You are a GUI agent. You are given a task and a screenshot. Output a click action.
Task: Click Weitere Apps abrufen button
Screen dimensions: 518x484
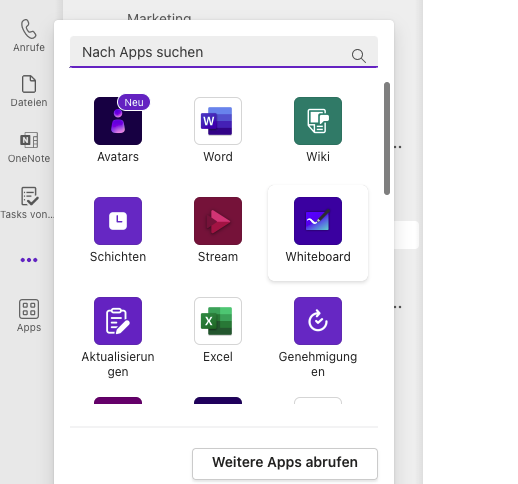click(285, 464)
